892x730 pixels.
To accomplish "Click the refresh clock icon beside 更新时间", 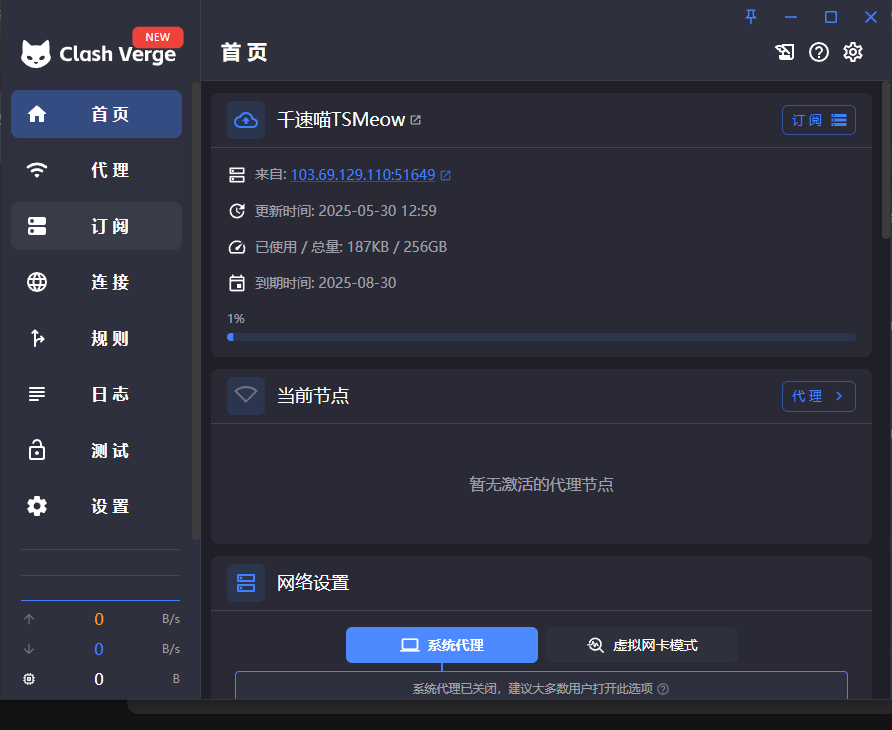I will 237,211.
